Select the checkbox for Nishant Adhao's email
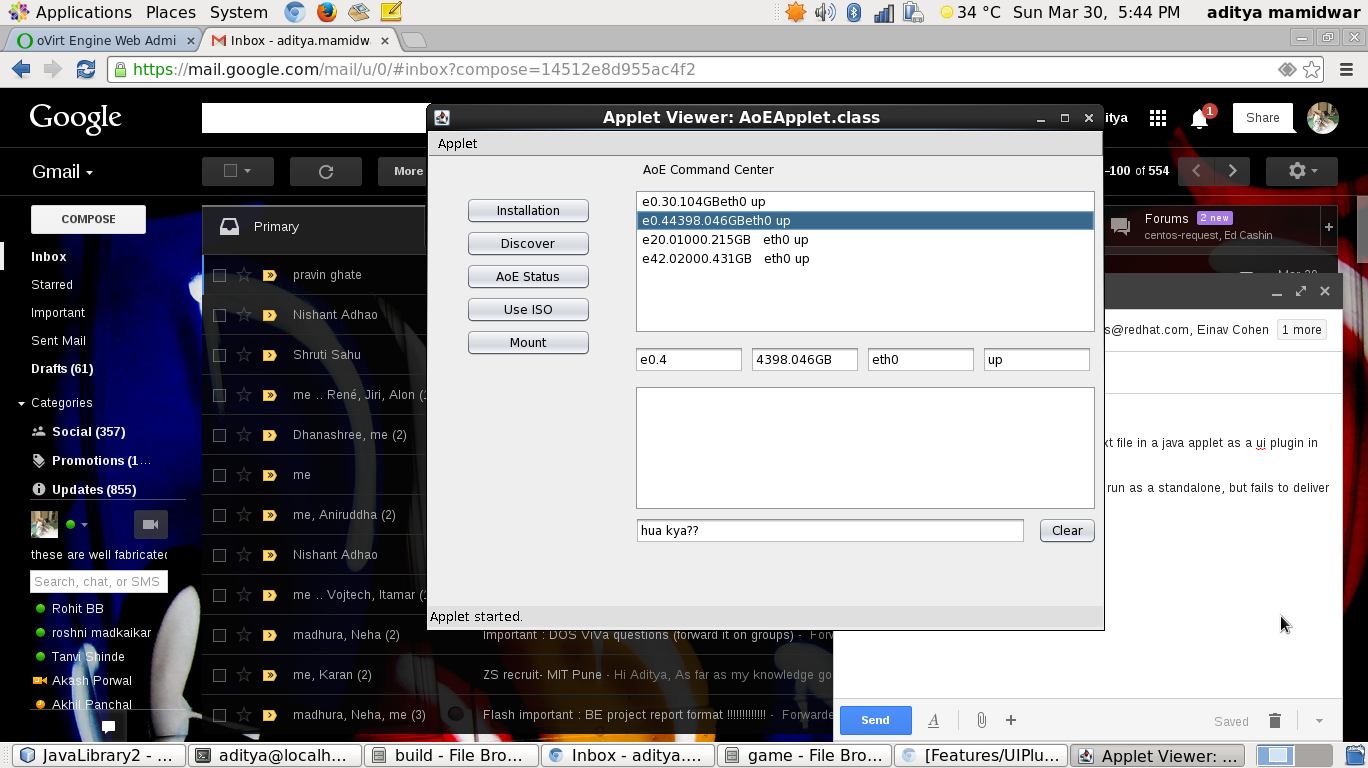1368x768 pixels. [x=219, y=315]
